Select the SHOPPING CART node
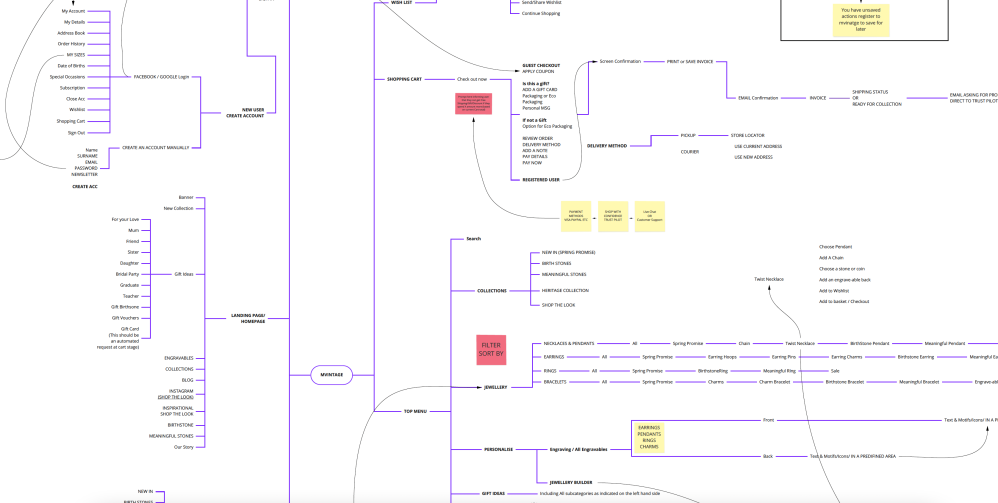Image resolution: width=998 pixels, height=503 pixels. pos(404,79)
